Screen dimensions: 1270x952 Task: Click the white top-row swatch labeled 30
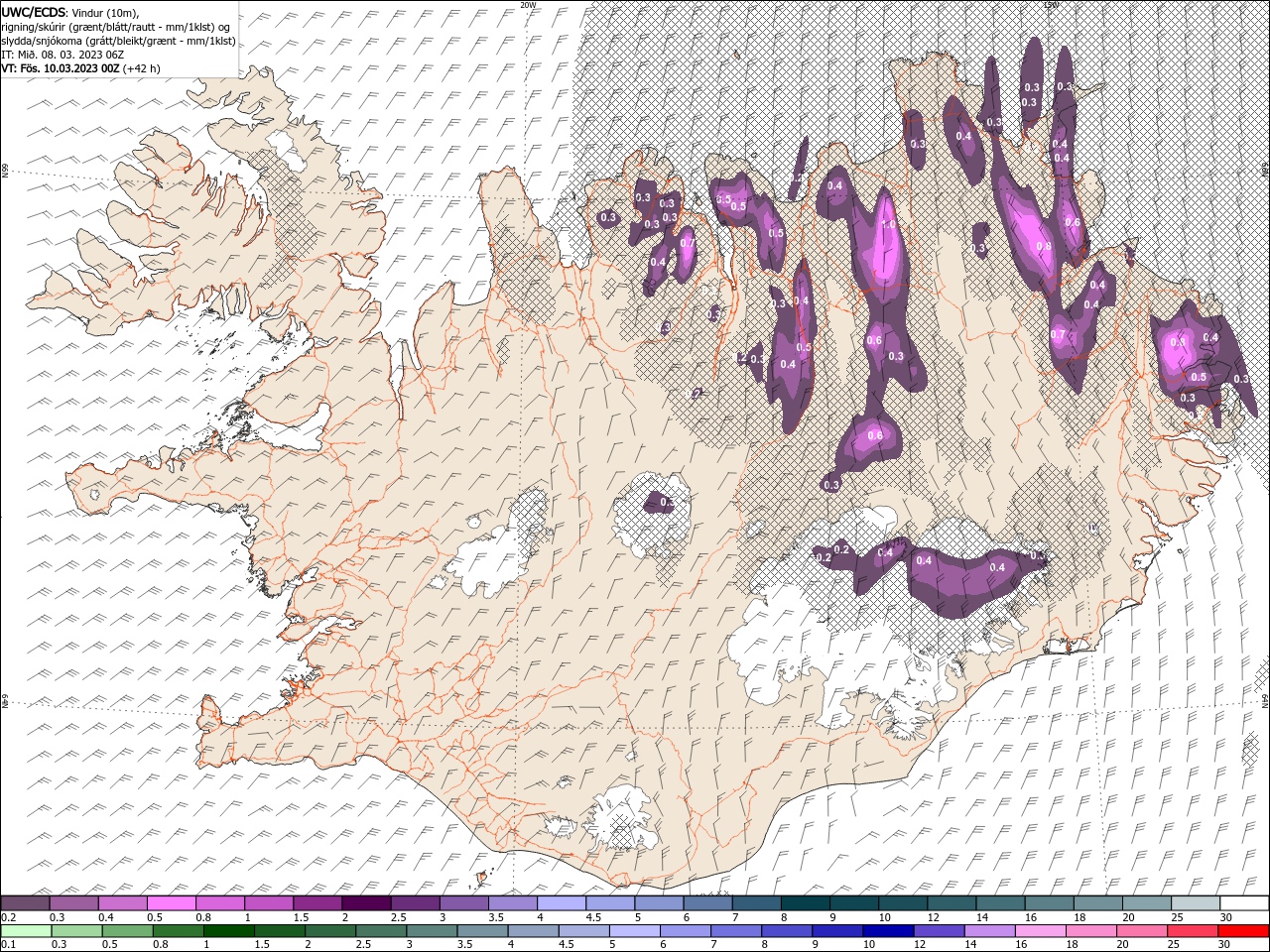point(1244,903)
